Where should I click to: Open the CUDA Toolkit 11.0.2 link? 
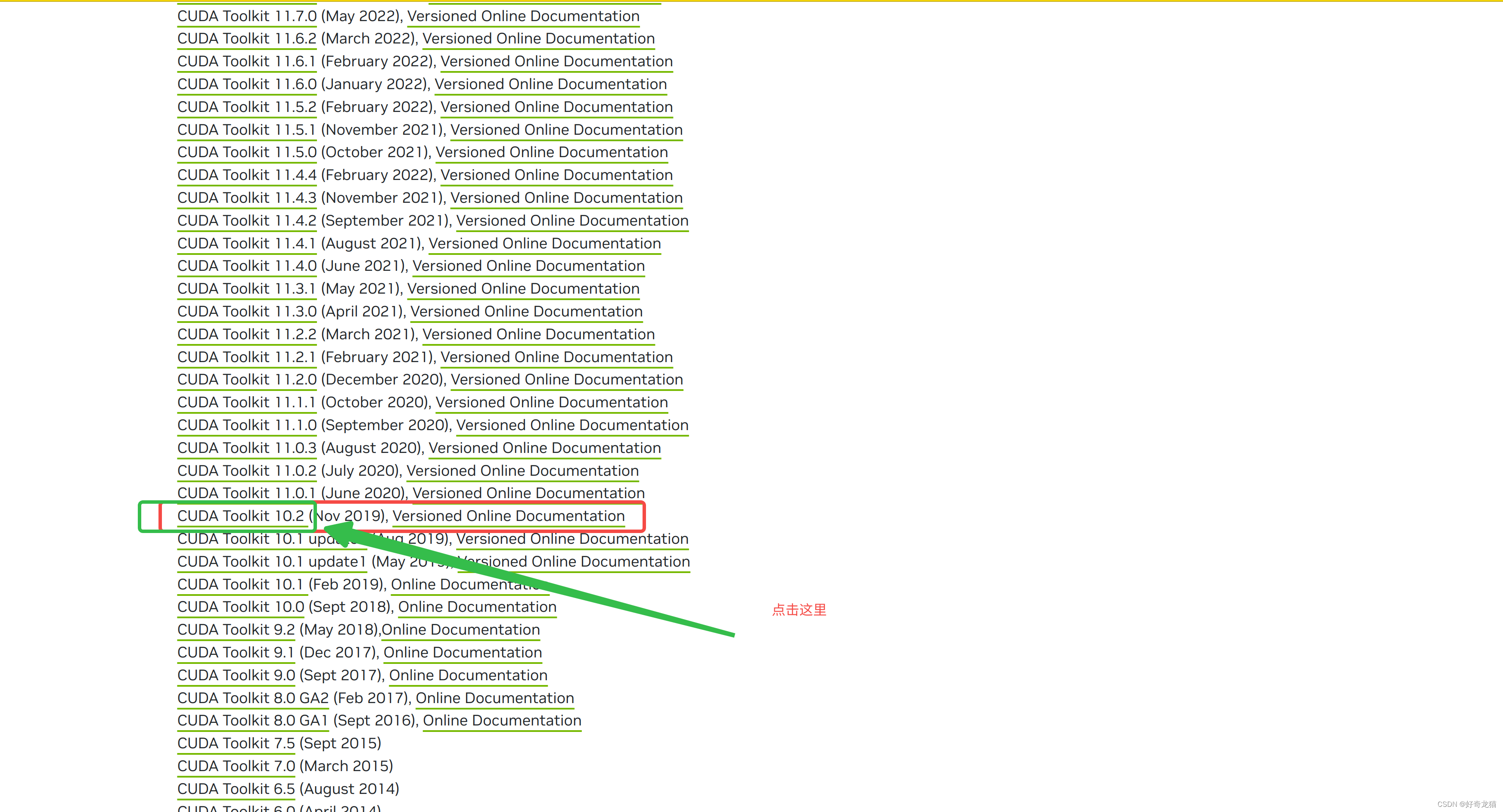pos(247,471)
